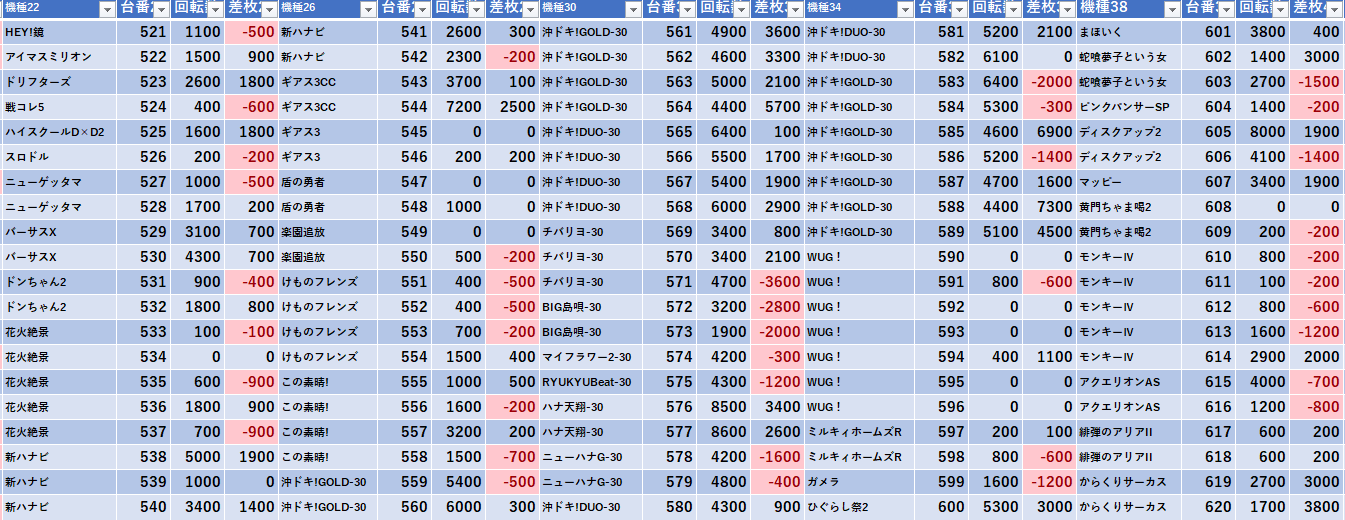Select machine number cell 558

(407, 457)
